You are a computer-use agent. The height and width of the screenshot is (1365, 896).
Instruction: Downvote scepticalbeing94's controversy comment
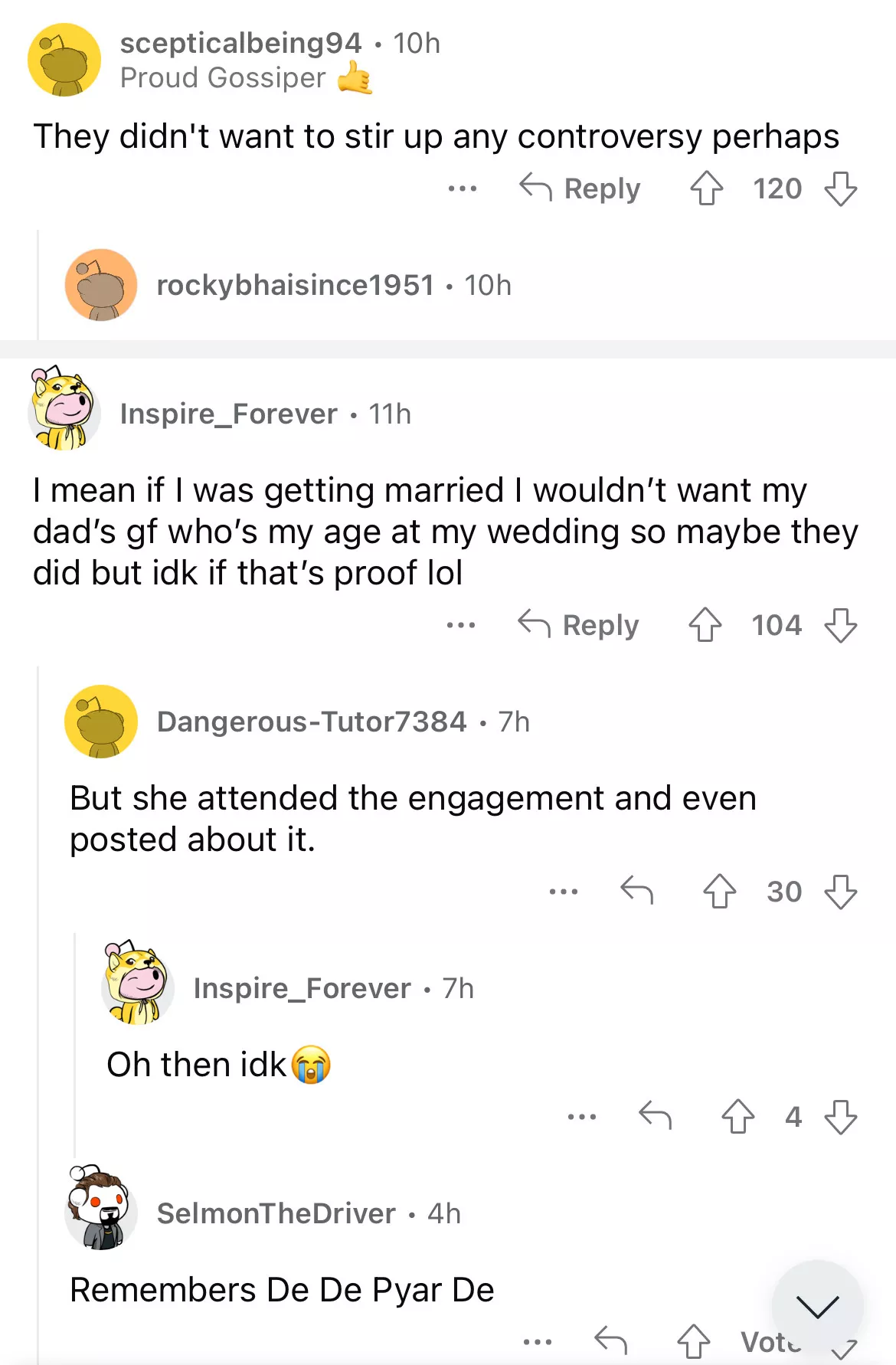[x=840, y=188]
